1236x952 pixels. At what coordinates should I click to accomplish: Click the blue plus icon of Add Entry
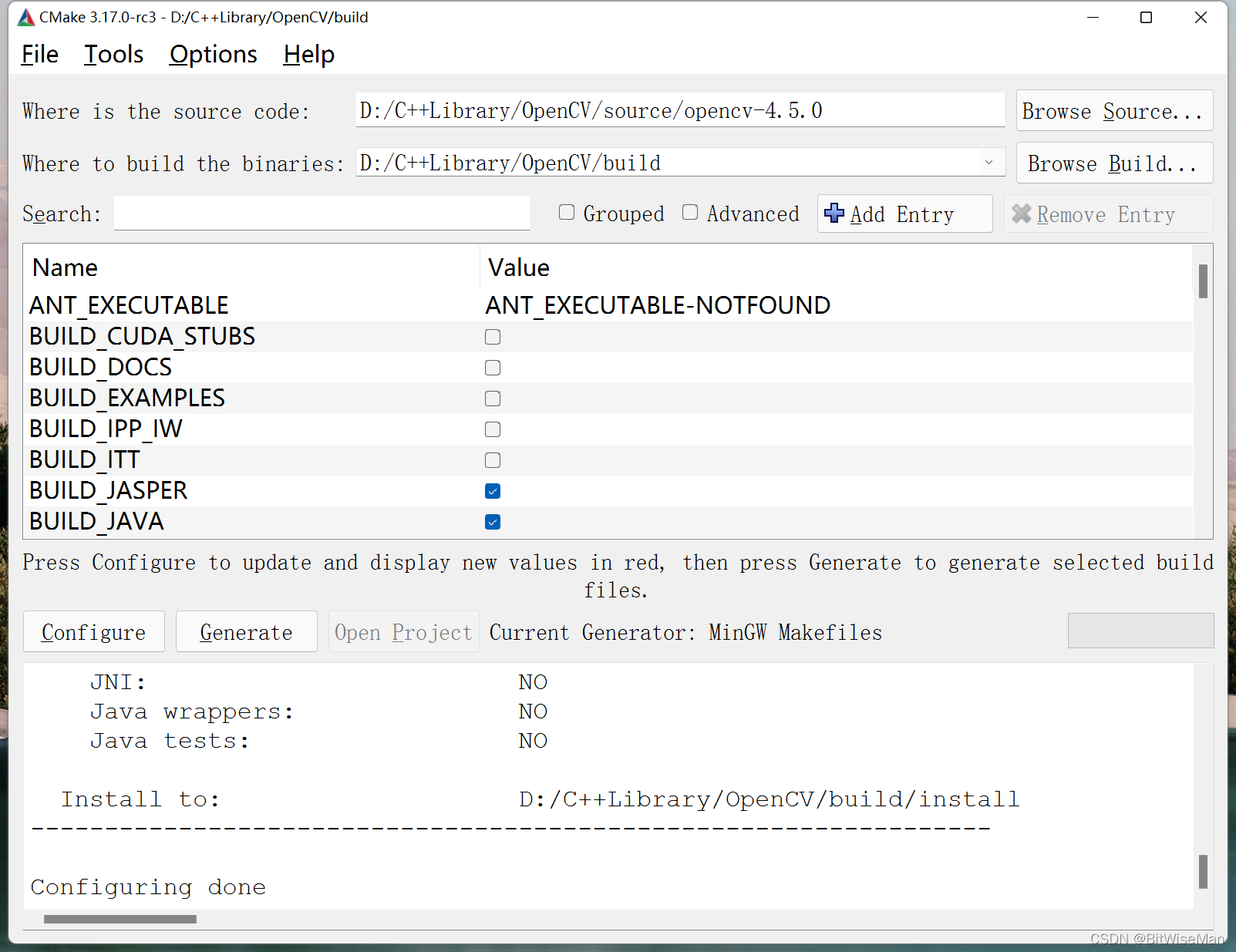pyautogui.click(x=834, y=213)
